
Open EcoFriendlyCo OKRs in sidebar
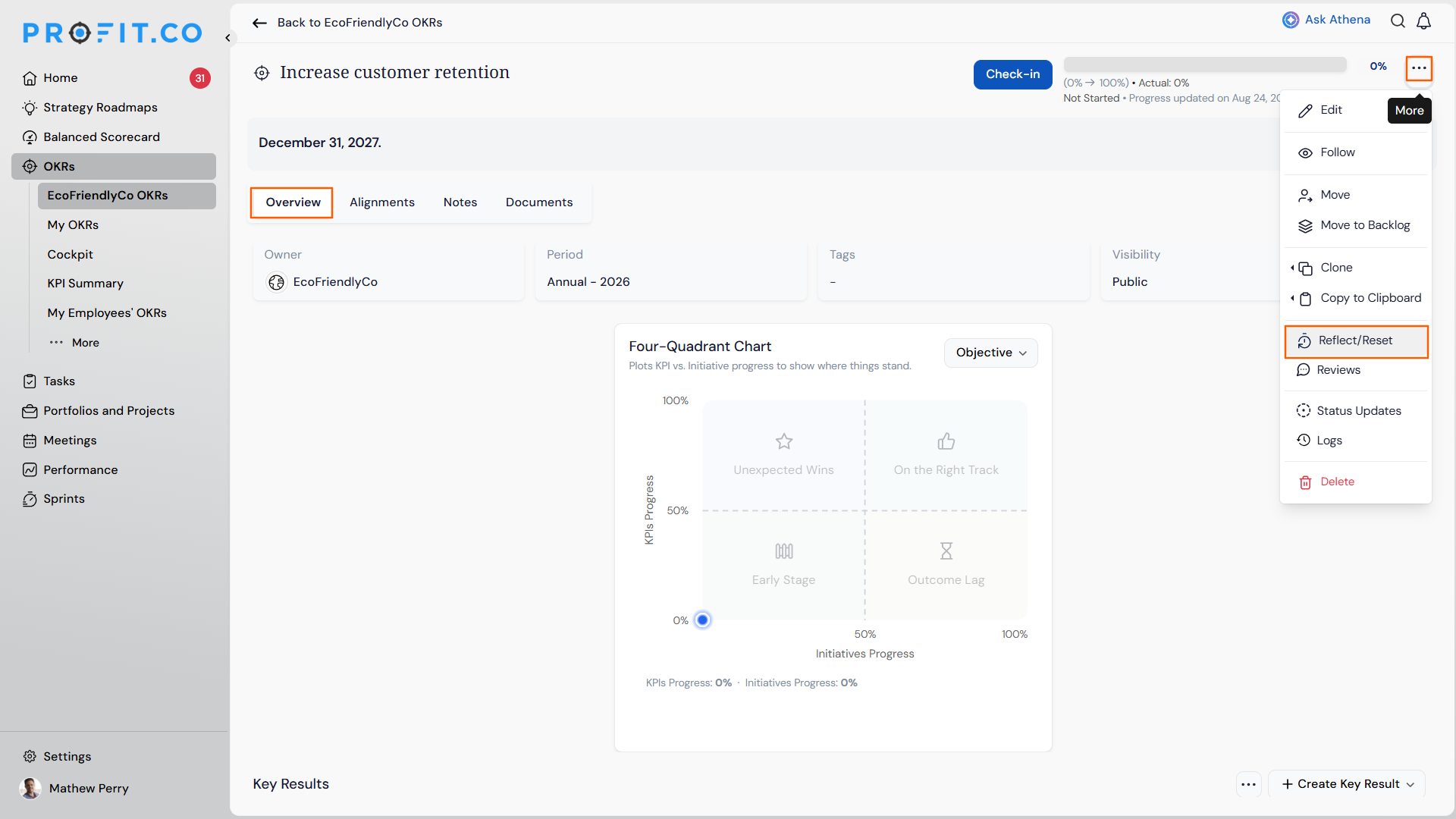tap(127, 196)
